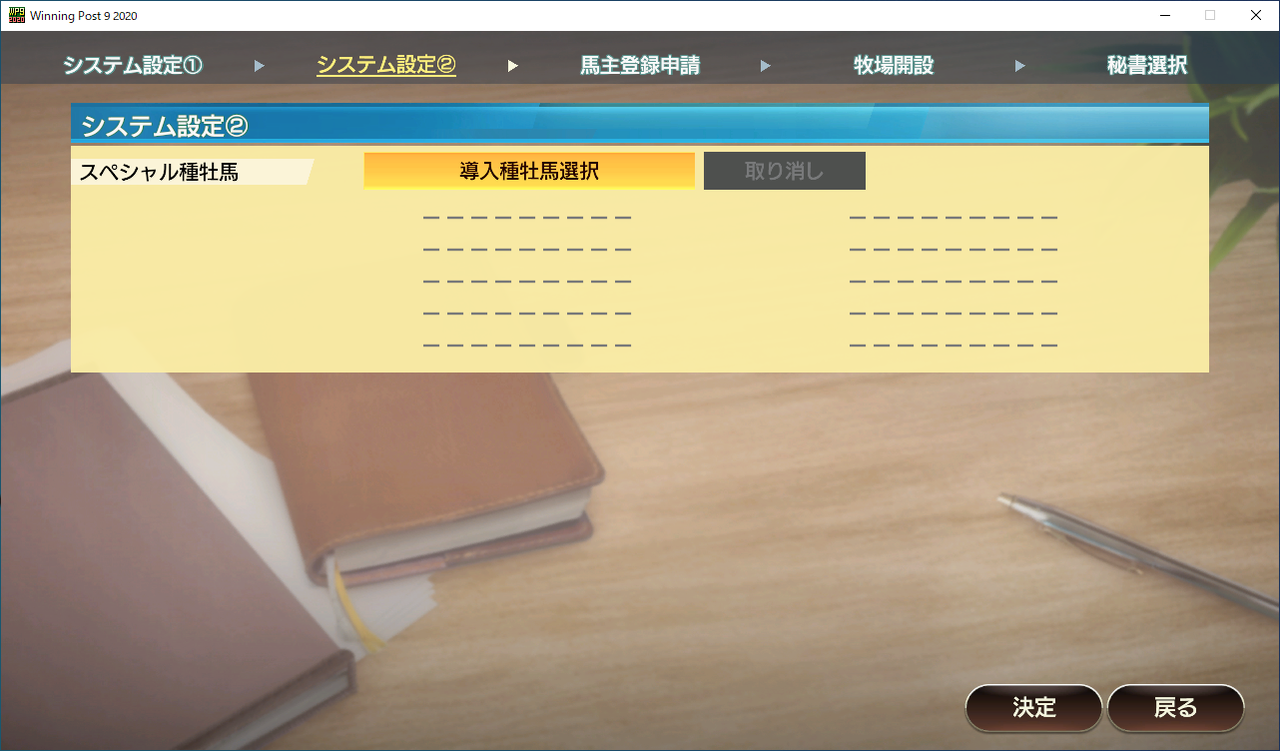
Task: Go back using the 戻る button
Action: [x=1176, y=708]
